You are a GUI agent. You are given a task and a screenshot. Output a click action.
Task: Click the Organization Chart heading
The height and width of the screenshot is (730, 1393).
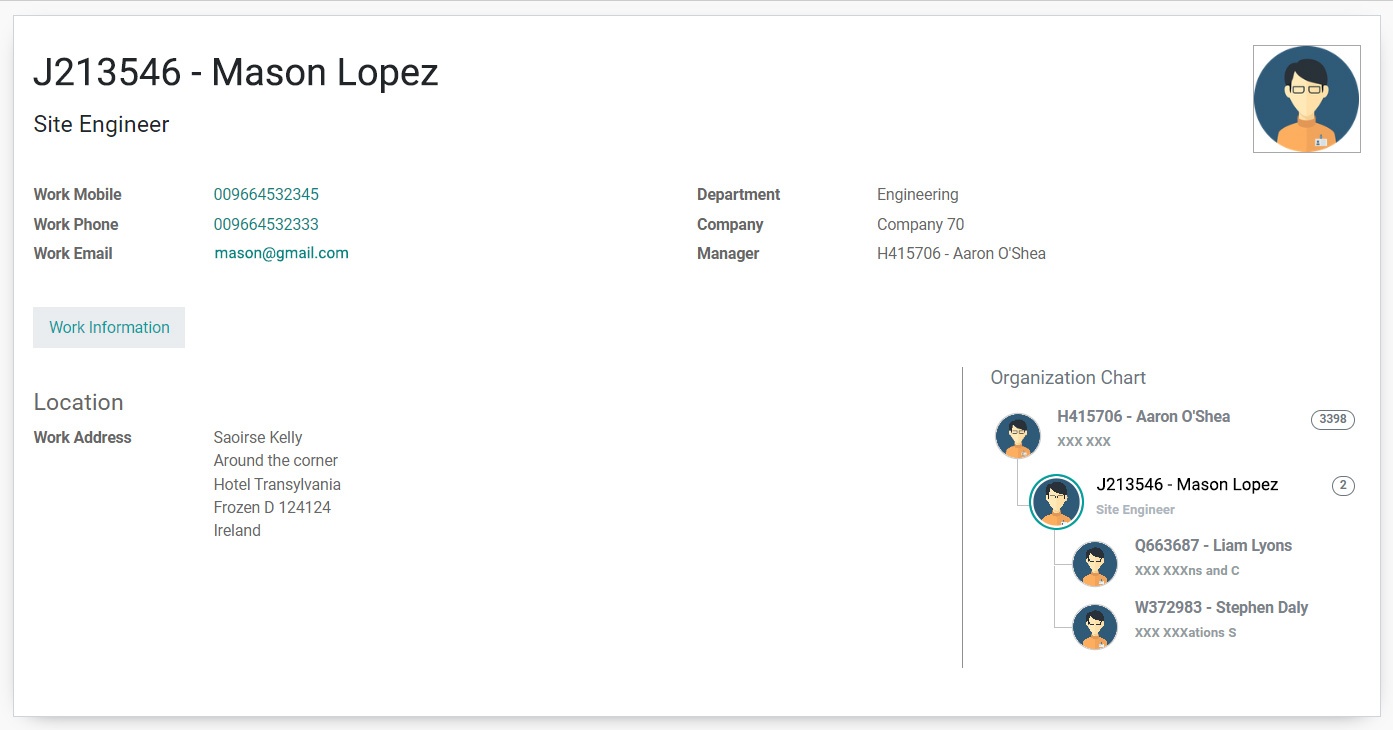coord(1068,377)
